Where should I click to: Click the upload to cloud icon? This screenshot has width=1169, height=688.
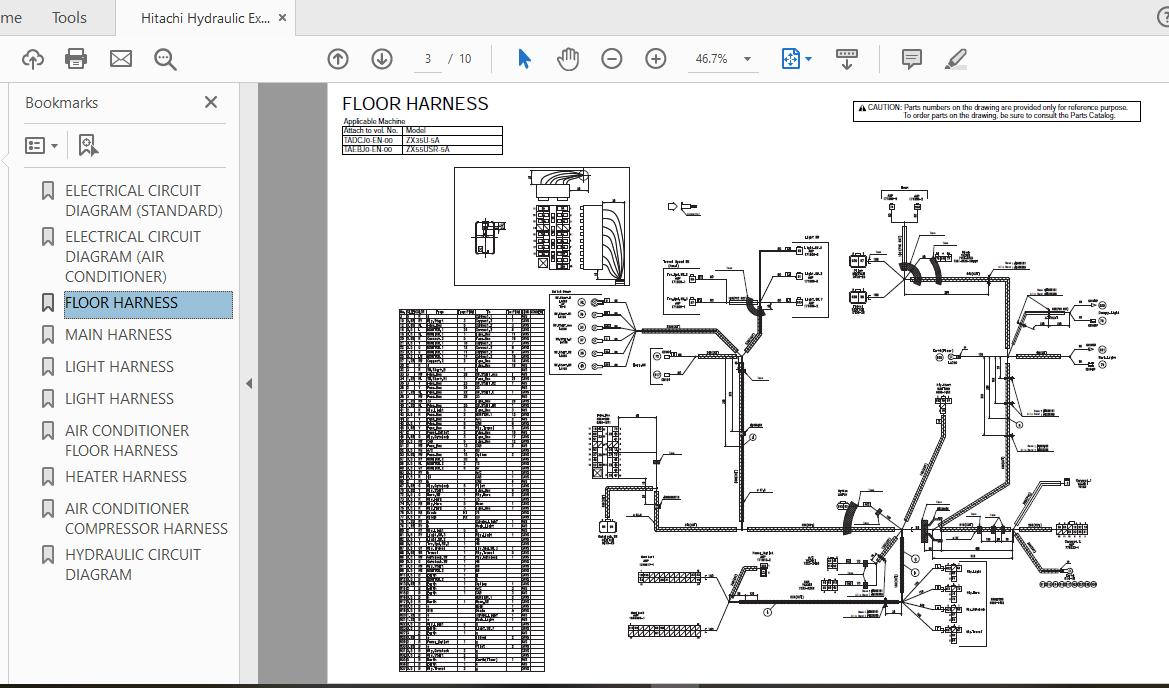[x=33, y=59]
